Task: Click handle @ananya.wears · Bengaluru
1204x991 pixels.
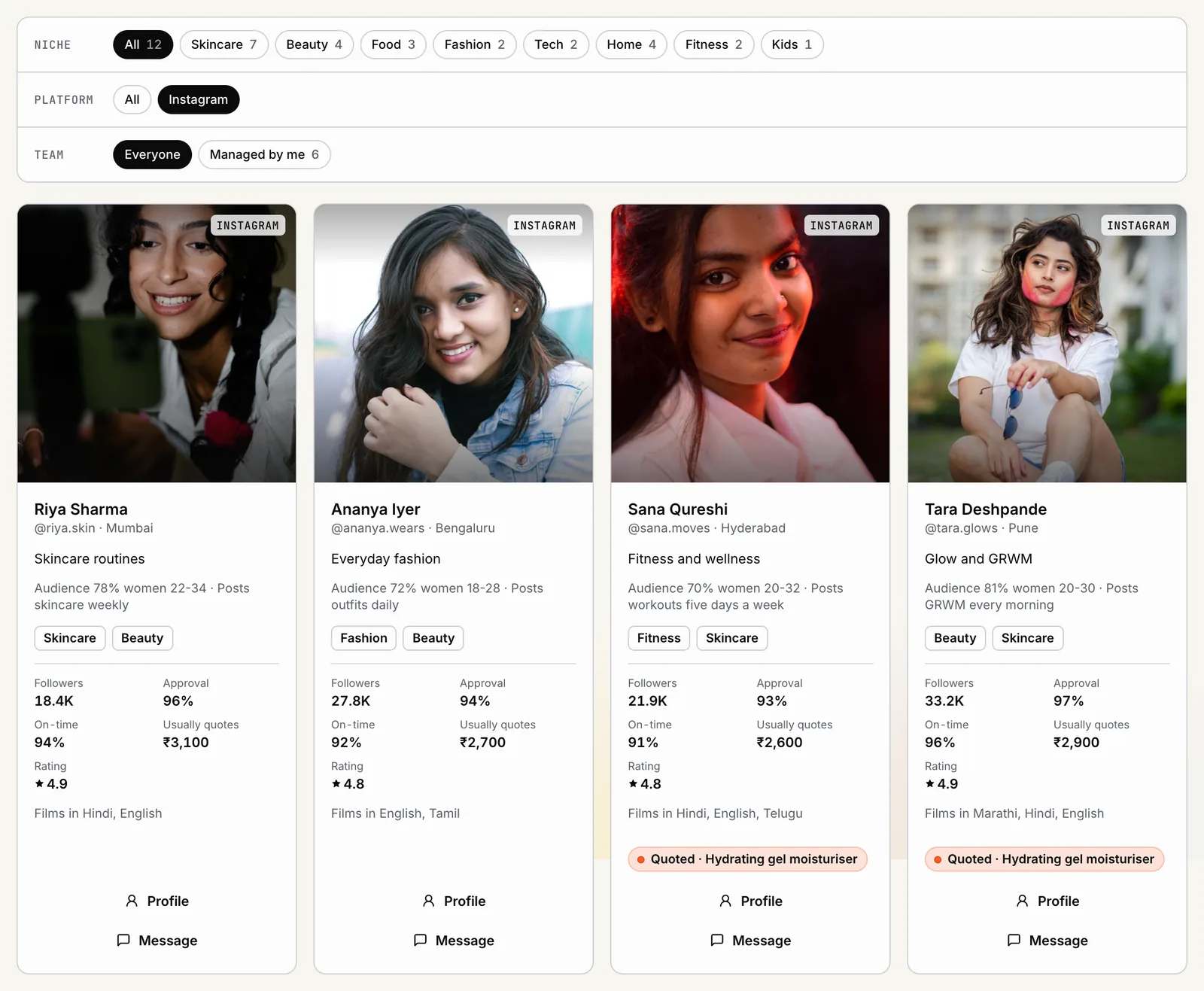Action: pyautogui.click(x=413, y=528)
